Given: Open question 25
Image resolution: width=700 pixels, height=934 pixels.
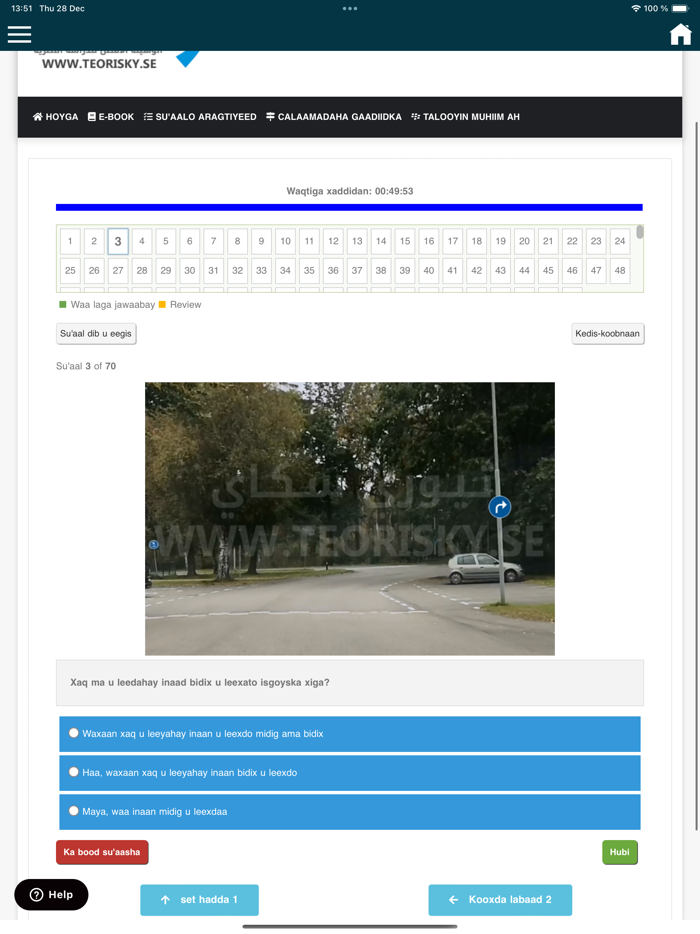Looking at the screenshot, I should tap(70, 270).
